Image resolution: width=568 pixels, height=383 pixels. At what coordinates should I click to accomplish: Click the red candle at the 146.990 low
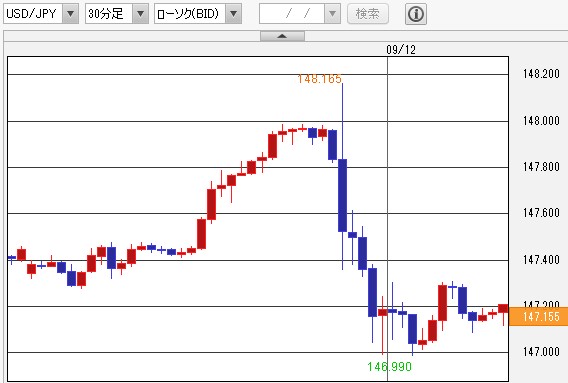(383, 312)
